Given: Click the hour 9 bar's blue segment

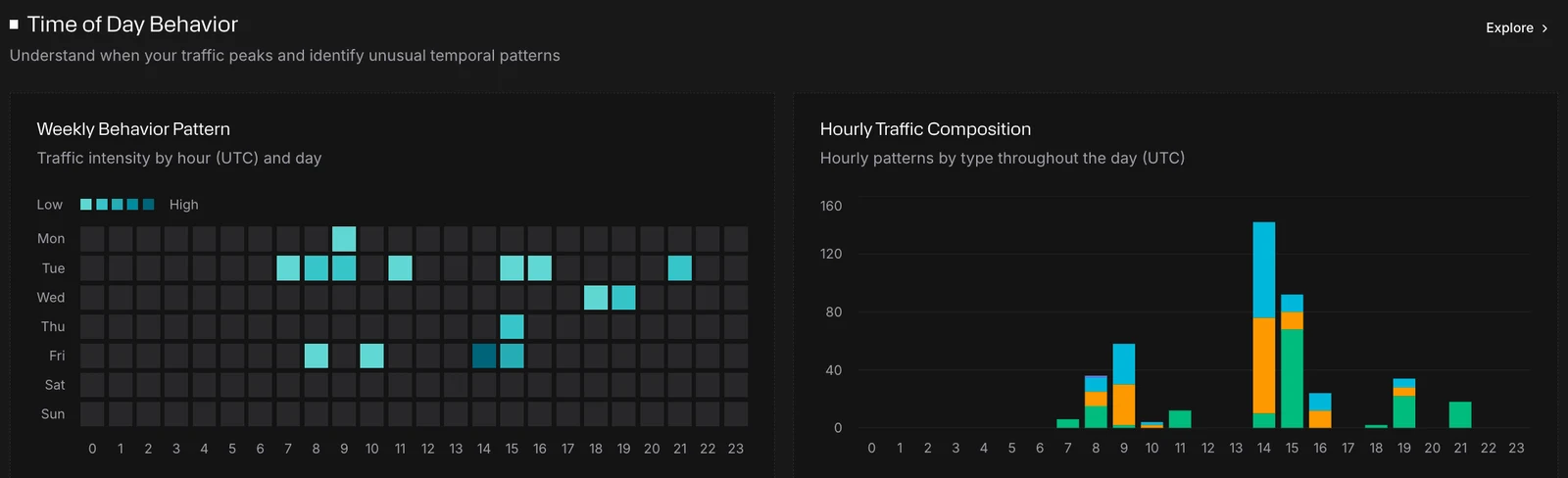Looking at the screenshot, I should pyautogui.click(x=1124, y=364).
